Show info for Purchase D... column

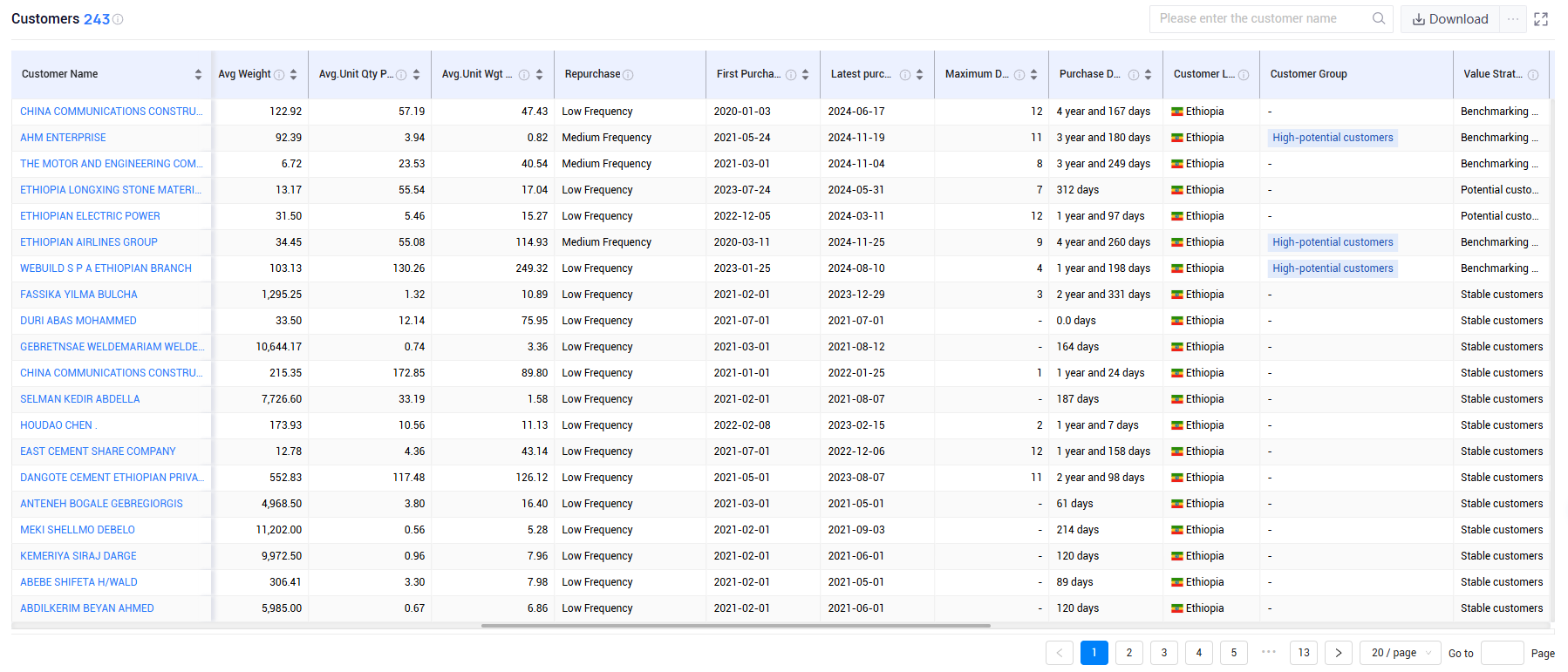pyautogui.click(x=1134, y=75)
